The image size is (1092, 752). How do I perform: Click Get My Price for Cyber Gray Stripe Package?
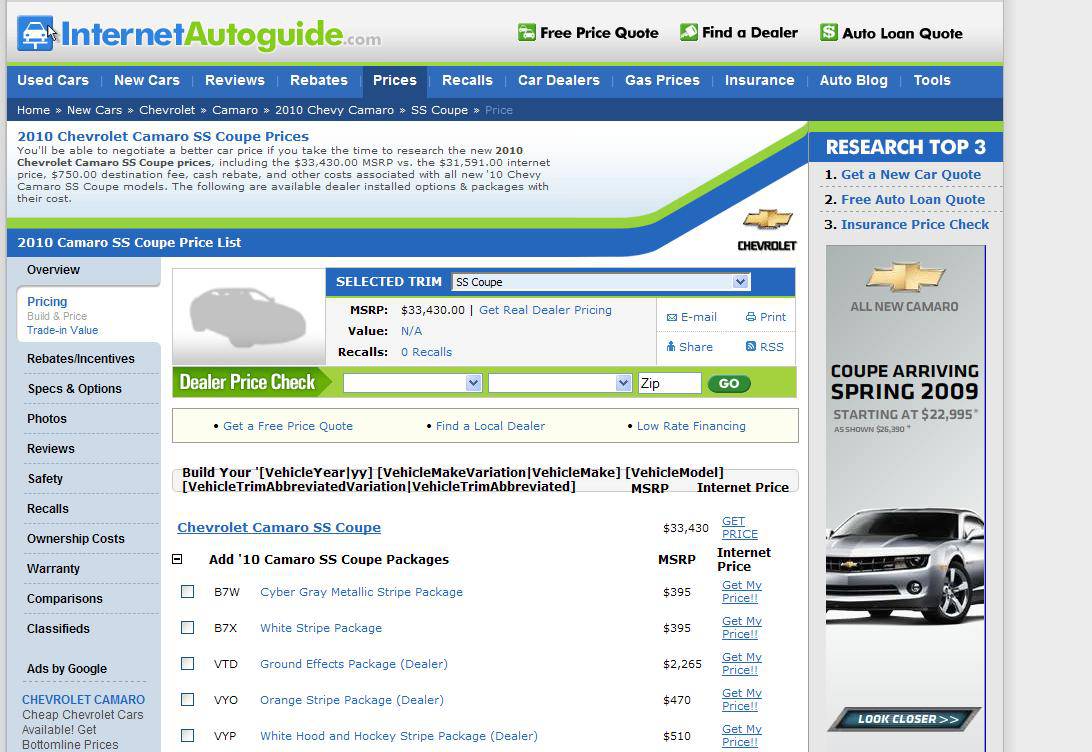point(742,592)
